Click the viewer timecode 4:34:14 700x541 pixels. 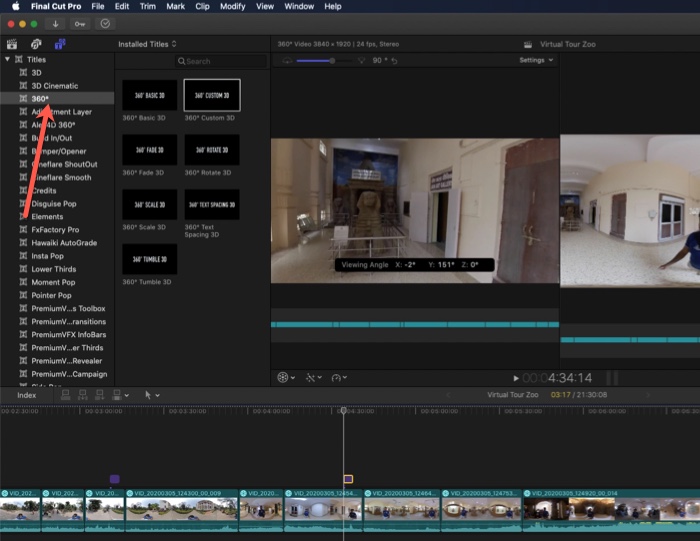[557, 378]
